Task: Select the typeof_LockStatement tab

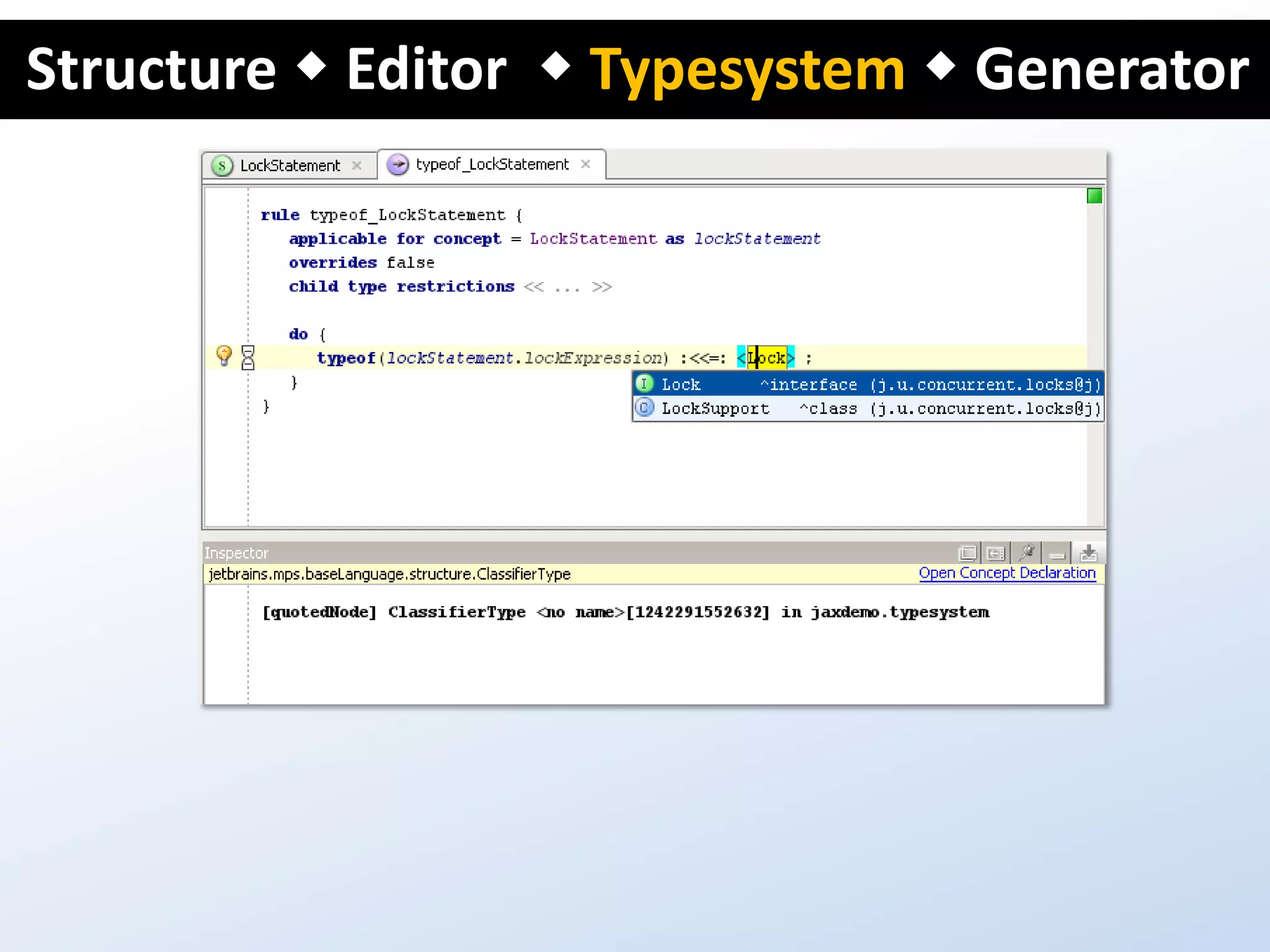Action: click(492, 164)
